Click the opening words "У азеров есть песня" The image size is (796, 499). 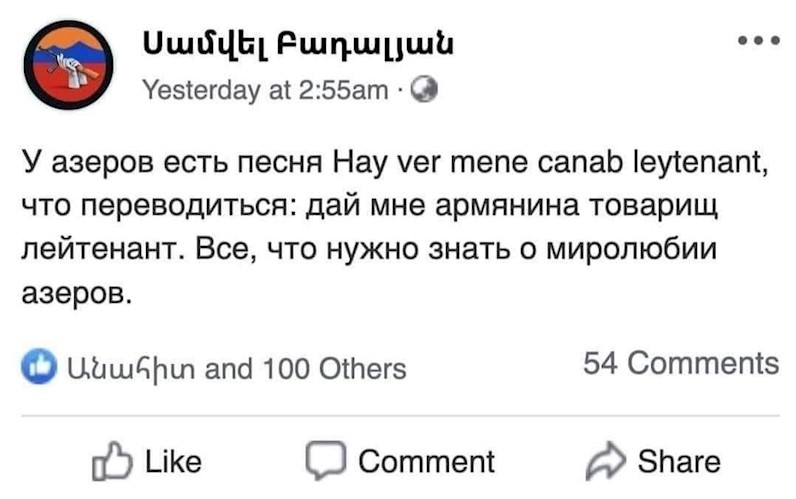172,163
